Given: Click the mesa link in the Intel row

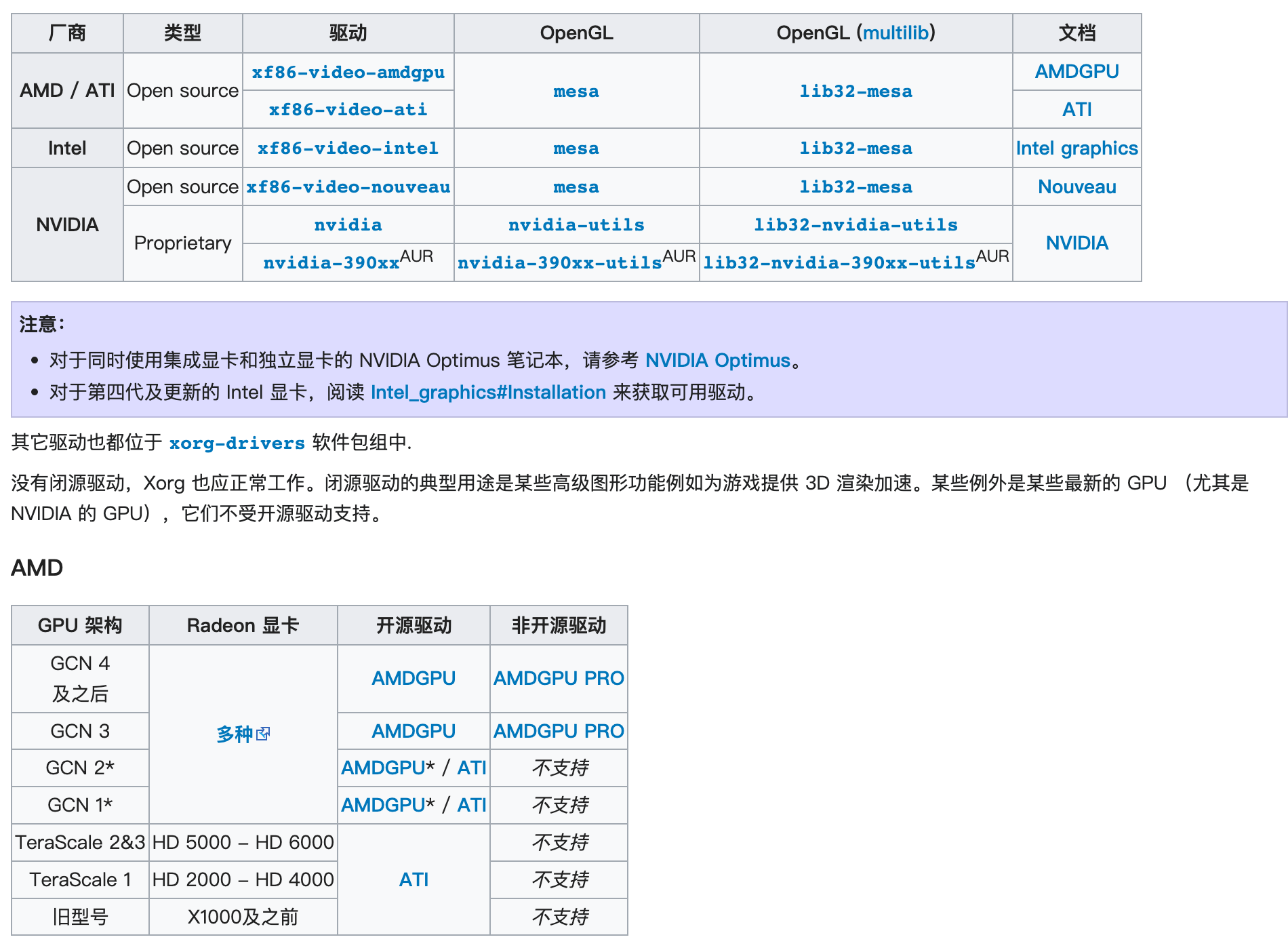Looking at the screenshot, I should coord(576,148).
